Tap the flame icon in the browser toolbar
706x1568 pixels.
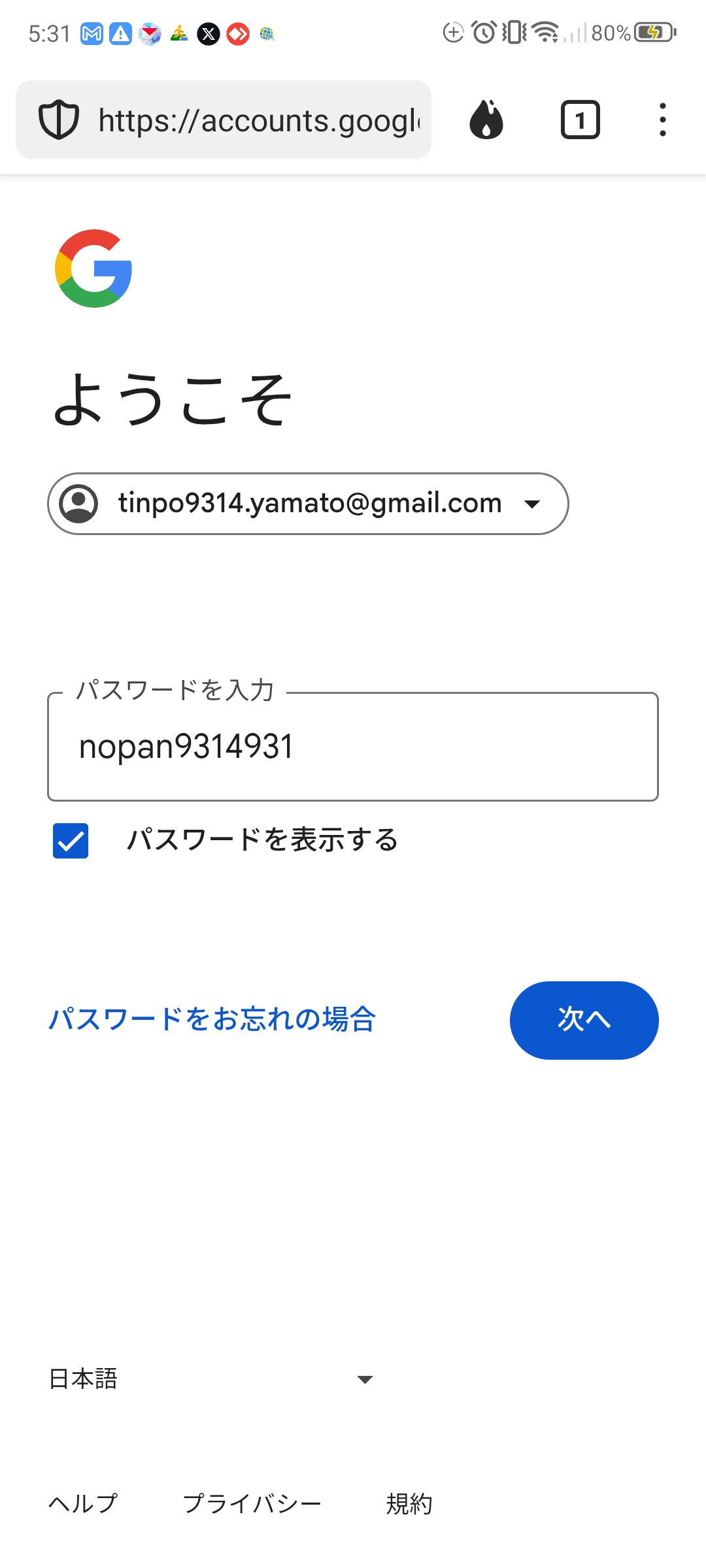tap(487, 120)
